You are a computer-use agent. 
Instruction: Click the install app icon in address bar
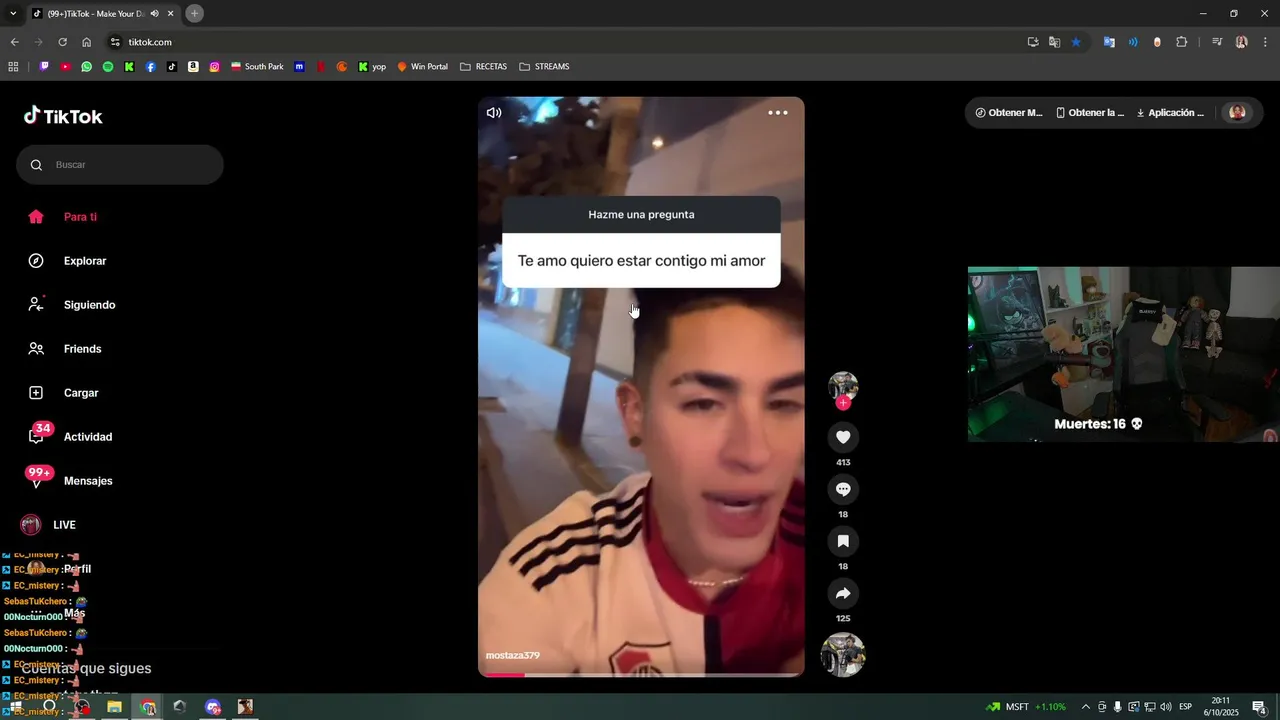(x=1033, y=42)
